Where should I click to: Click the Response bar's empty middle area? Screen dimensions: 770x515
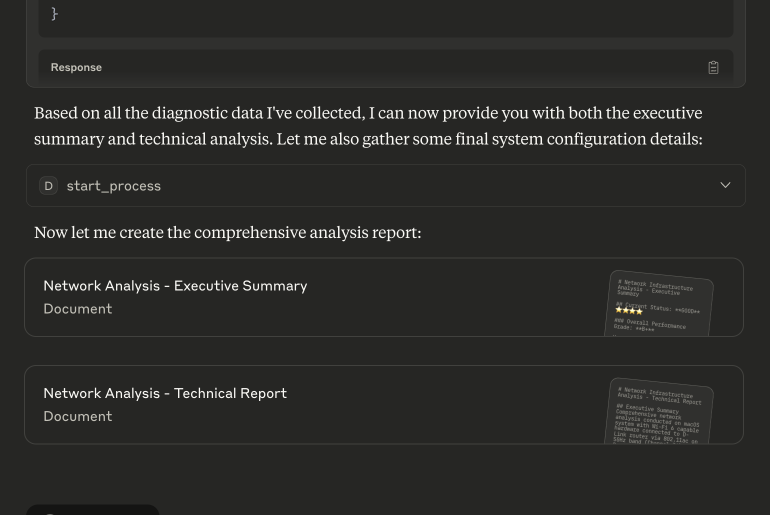pos(393,67)
